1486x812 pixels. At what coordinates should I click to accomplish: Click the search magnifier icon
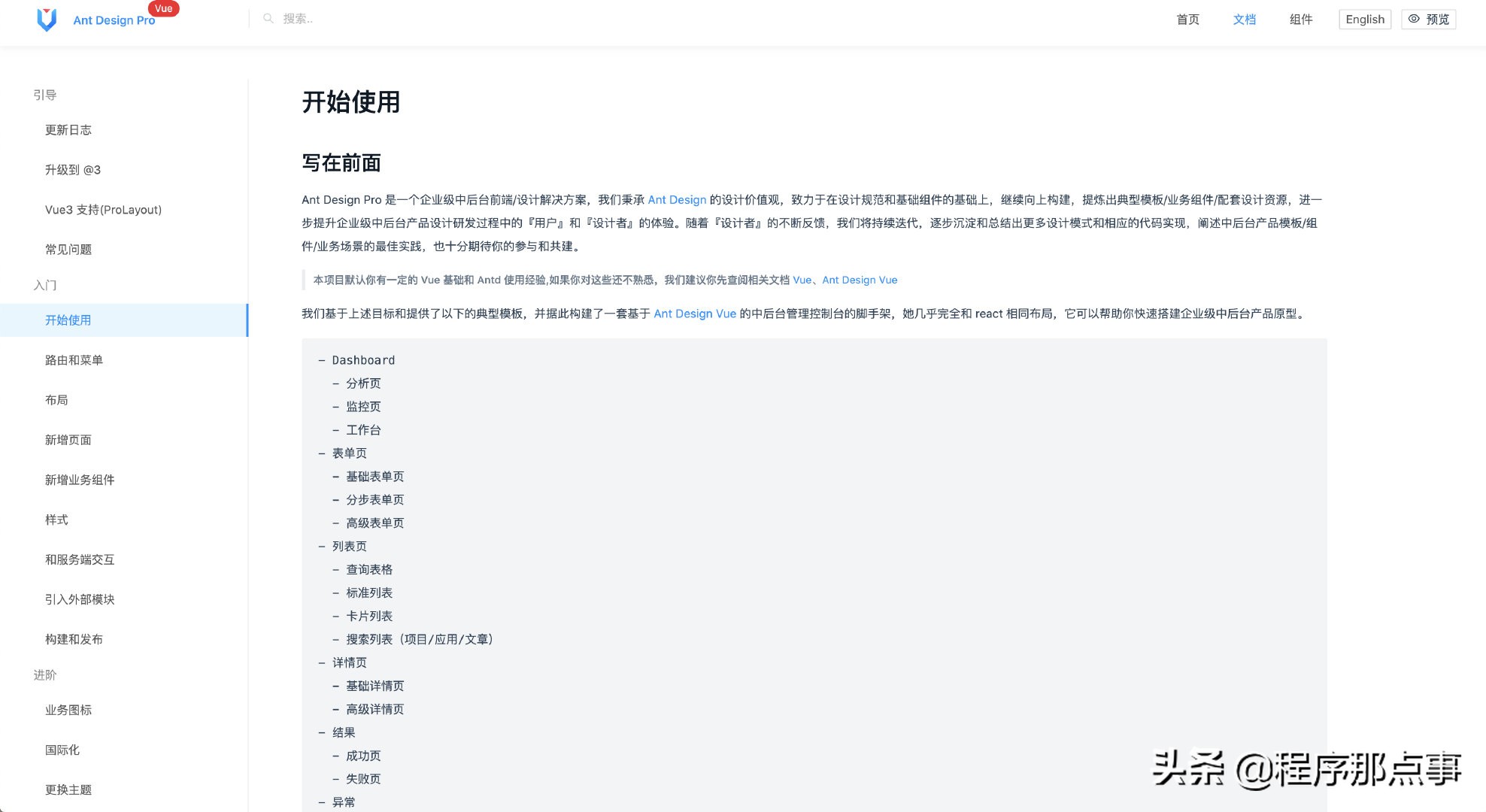268,19
